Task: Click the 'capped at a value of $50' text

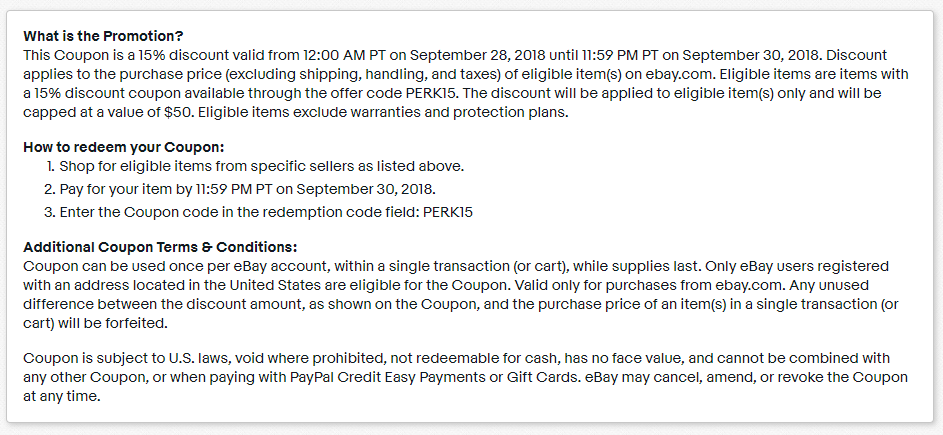Action: pyautogui.click(x=106, y=113)
